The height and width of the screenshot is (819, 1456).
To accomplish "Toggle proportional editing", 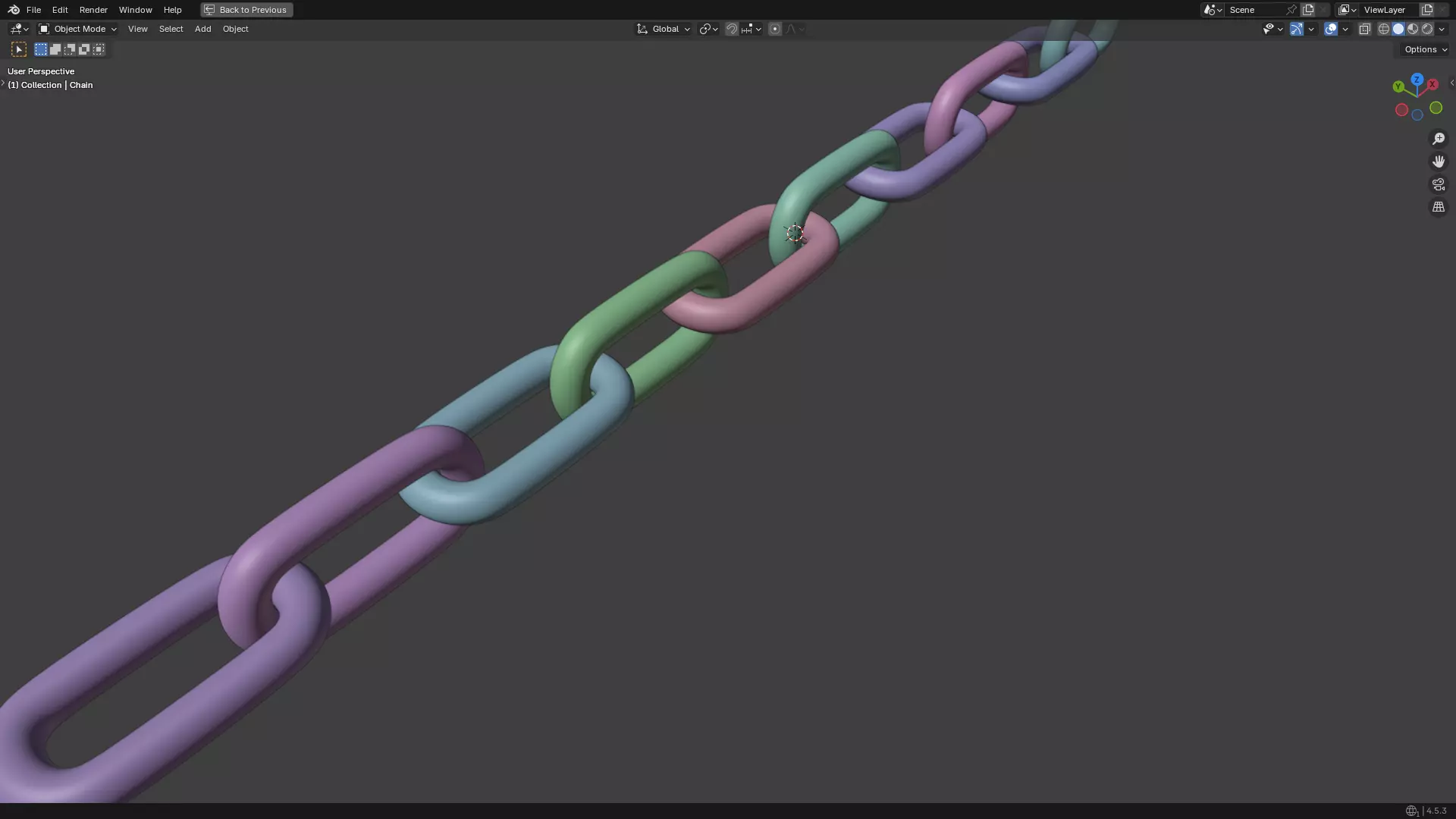I will [774, 29].
